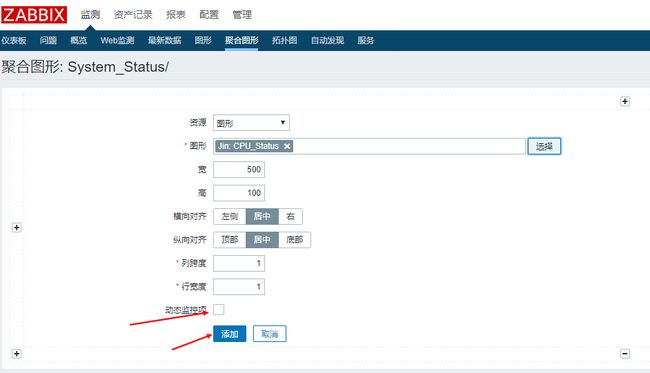Open the 最新数据 tab
The image size is (650, 373).
point(165,40)
